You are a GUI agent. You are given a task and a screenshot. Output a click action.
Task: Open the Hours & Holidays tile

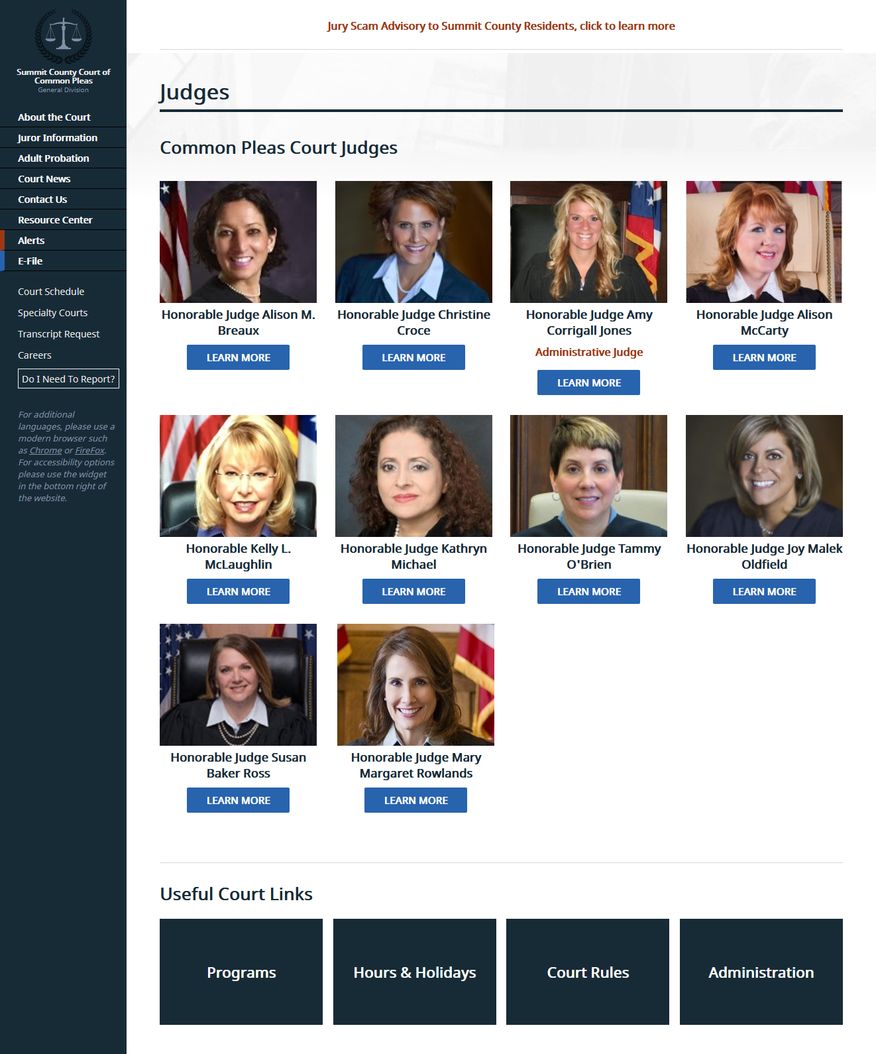click(415, 972)
